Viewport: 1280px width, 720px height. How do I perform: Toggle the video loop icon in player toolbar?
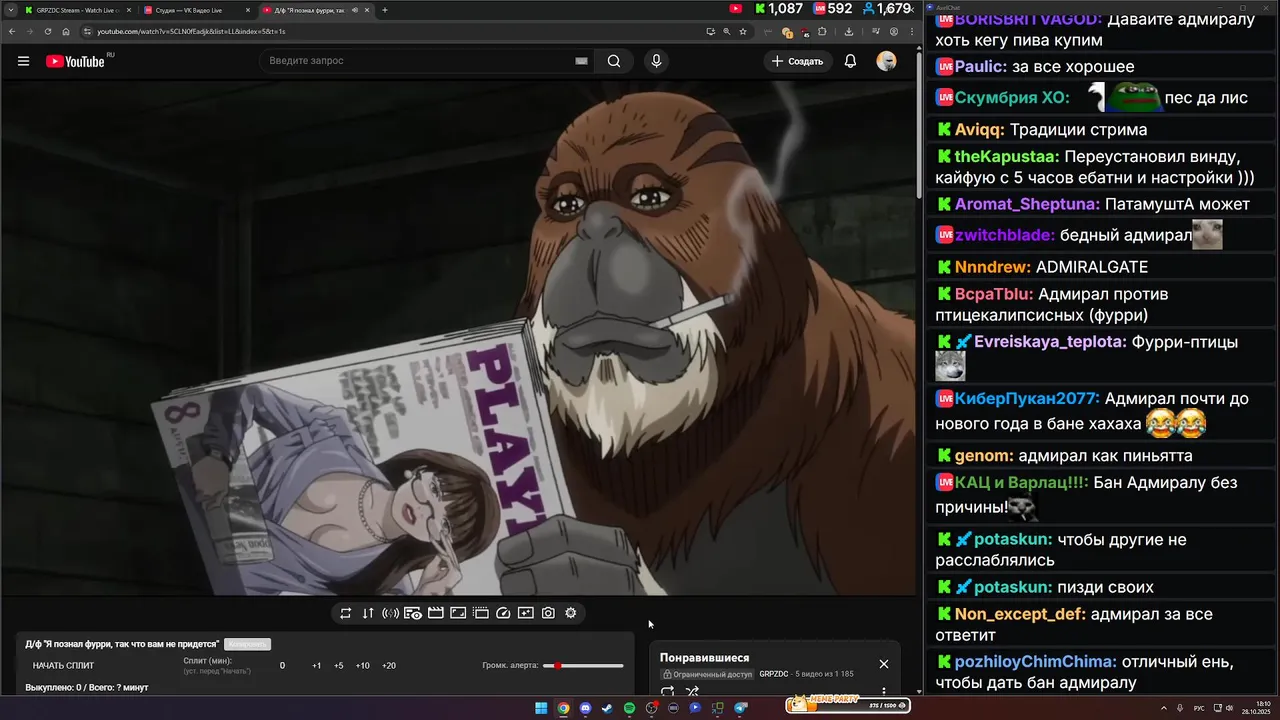coord(346,613)
